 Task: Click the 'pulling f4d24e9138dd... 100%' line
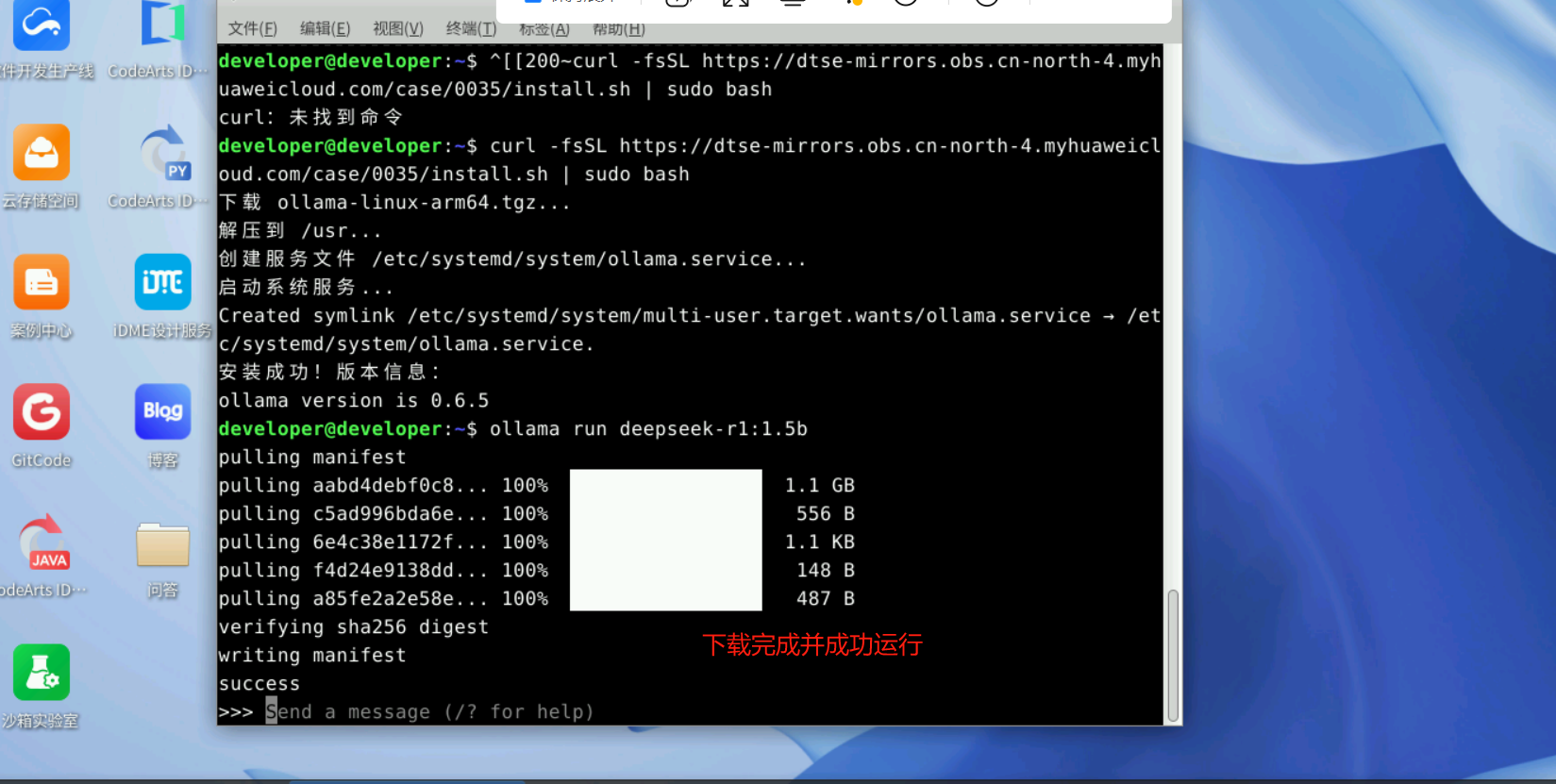tap(383, 570)
